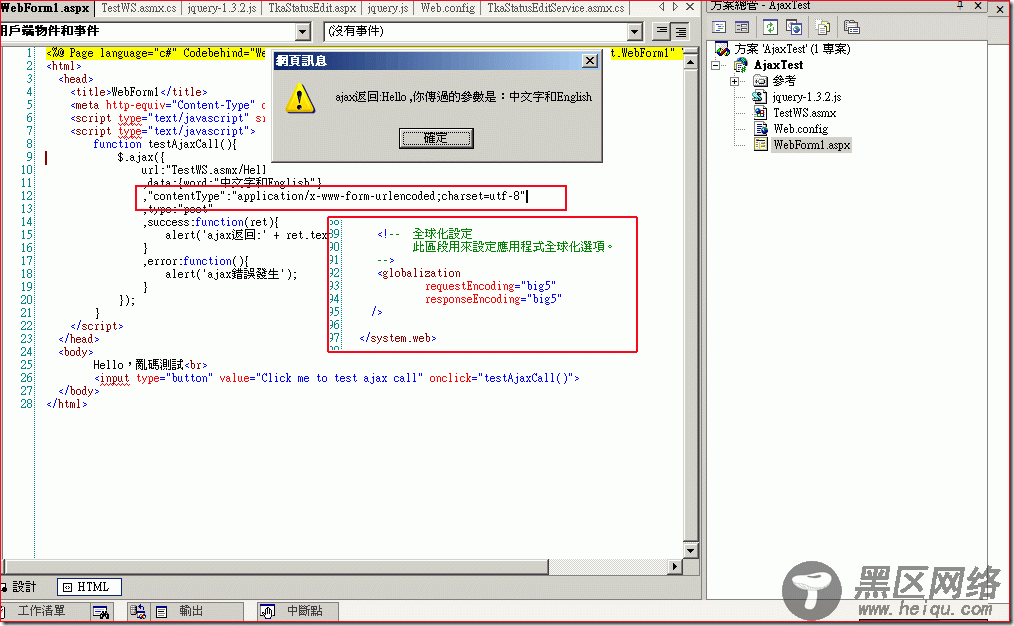Viewport: 1014px width, 626px height.
Task: Click the solution icon beside 方案 'AjaxTest'
Action: pyautogui.click(x=722, y=49)
